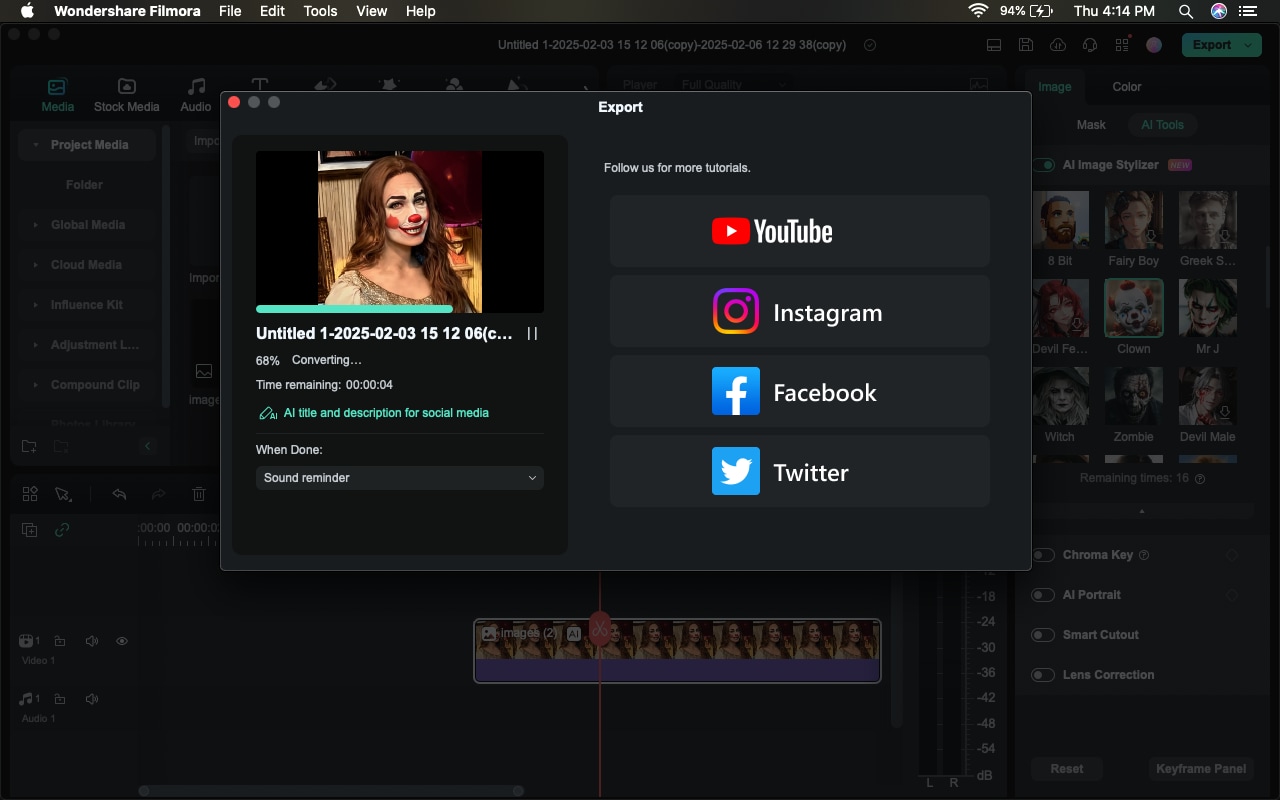
Task: Select the Mask sub-tab
Action: click(x=1091, y=125)
